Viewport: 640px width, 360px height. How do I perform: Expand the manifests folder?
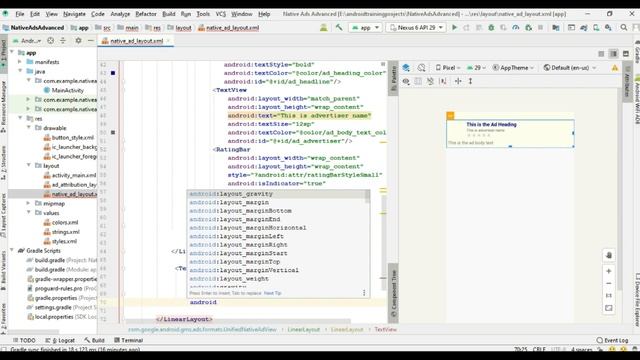(x=20, y=62)
